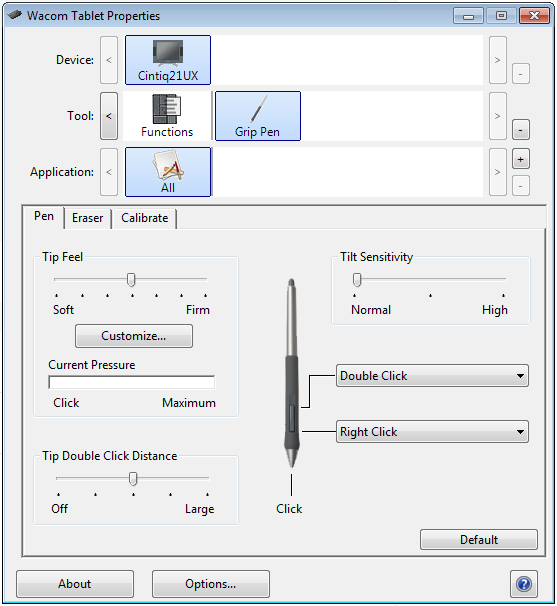Click the Tip Feel slider handle
The width and height of the screenshot is (557, 606).
click(x=131, y=280)
